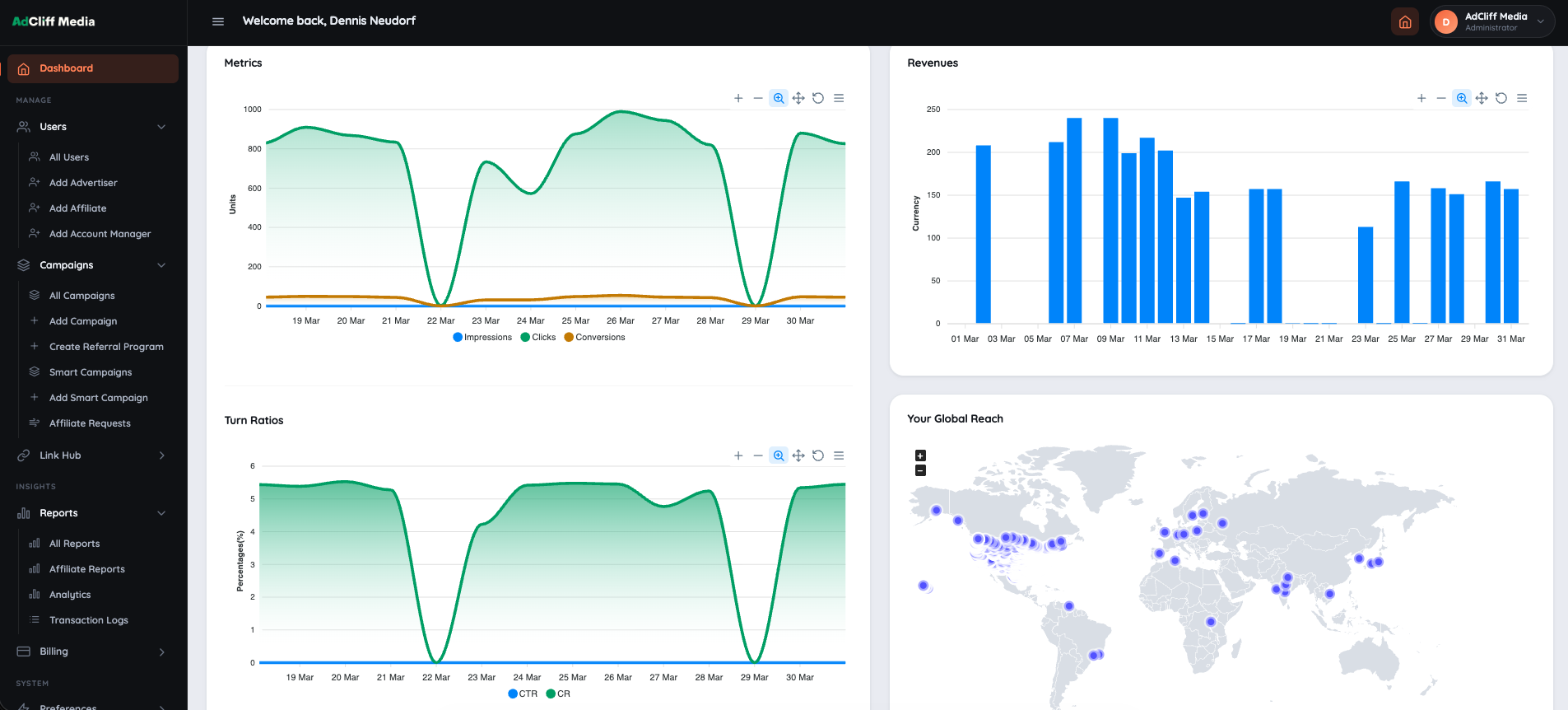Collapse the Campaigns section
The width and height of the screenshot is (1568, 710).
coord(92,265)
